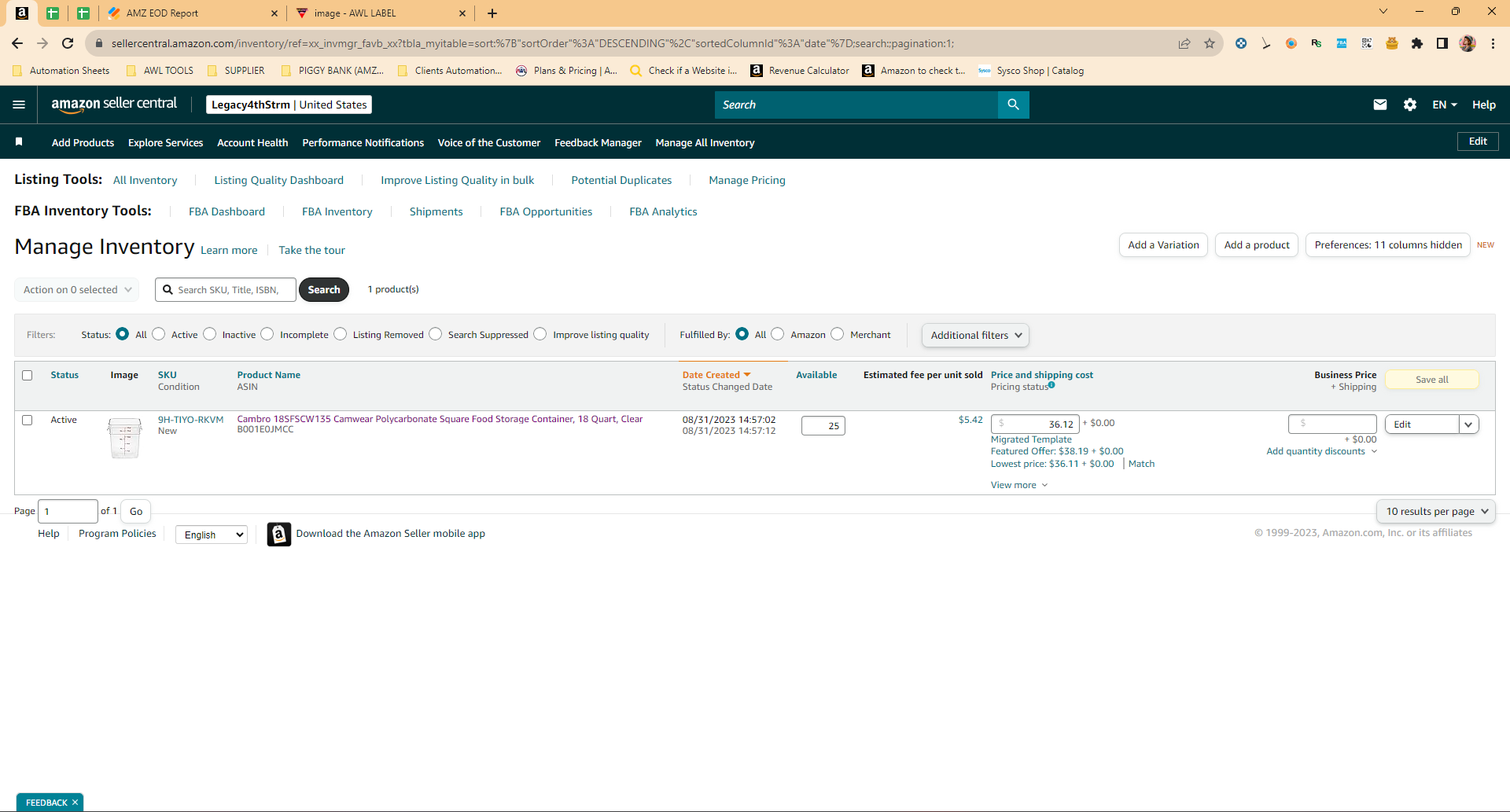Sort by the Date Created column
The width and height of the screenshot is (1510, 812).
tap(716, 375)
